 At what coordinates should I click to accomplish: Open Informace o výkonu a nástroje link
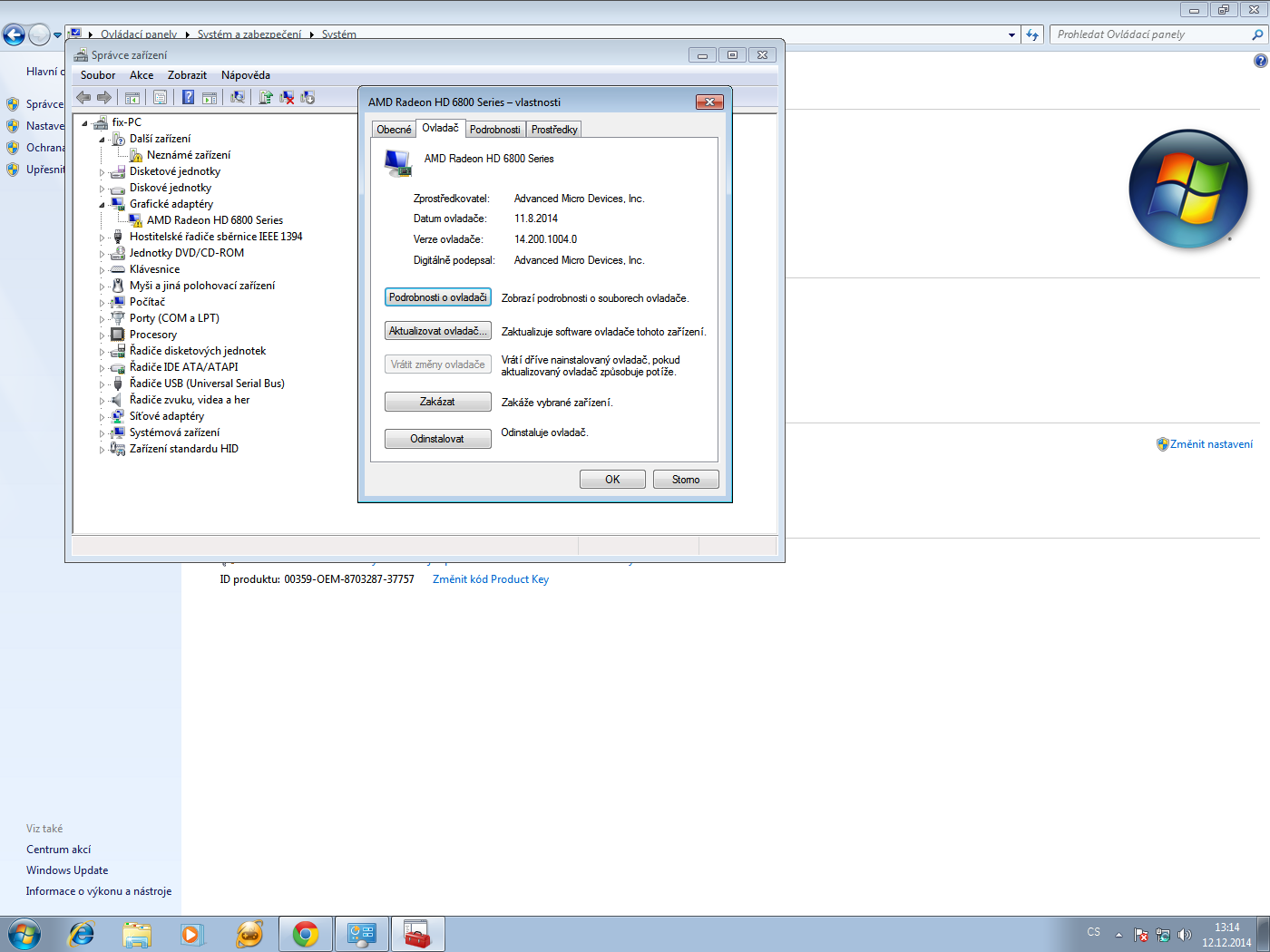99,891
